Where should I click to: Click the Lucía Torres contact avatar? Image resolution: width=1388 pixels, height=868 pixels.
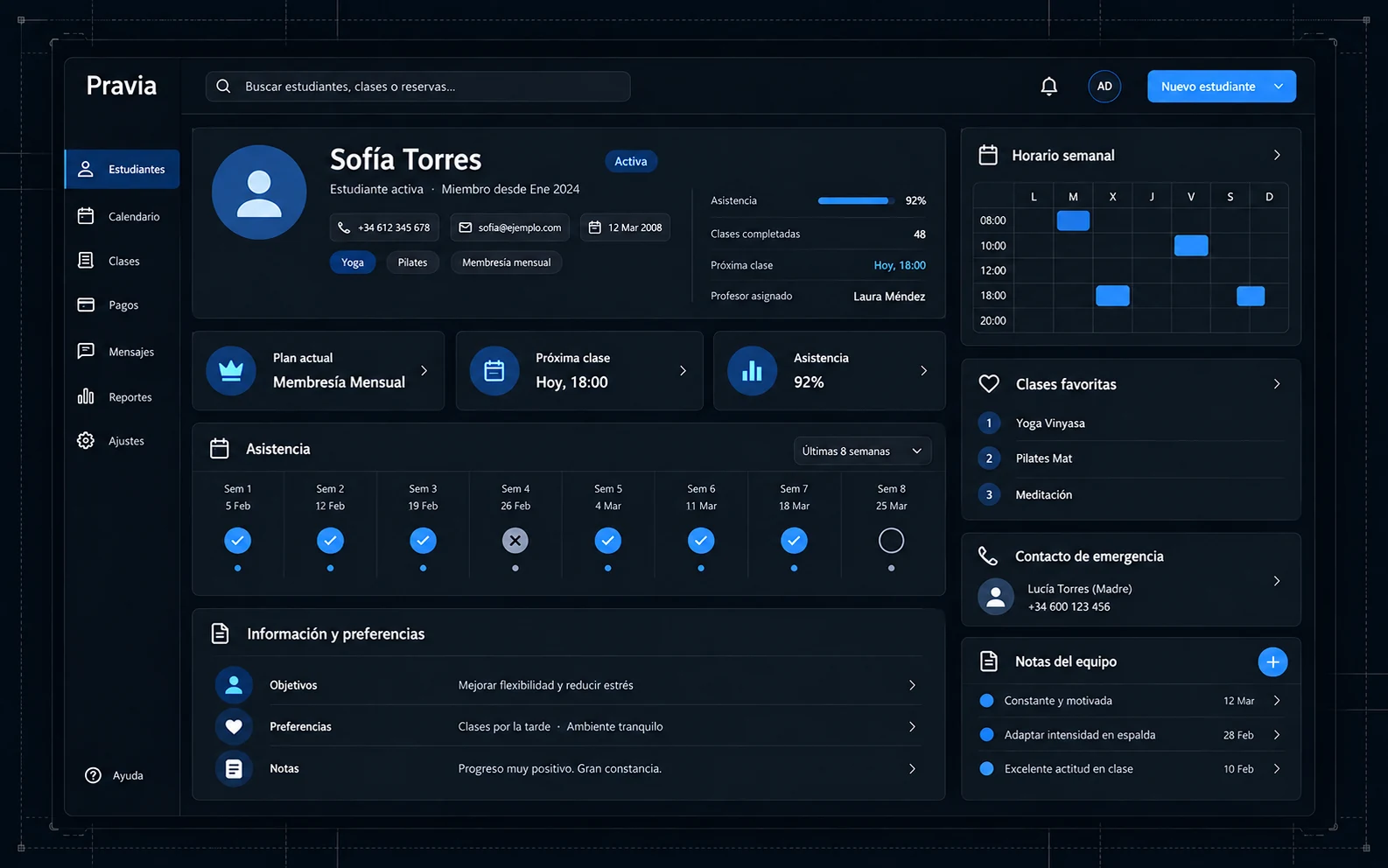[995, 598]
